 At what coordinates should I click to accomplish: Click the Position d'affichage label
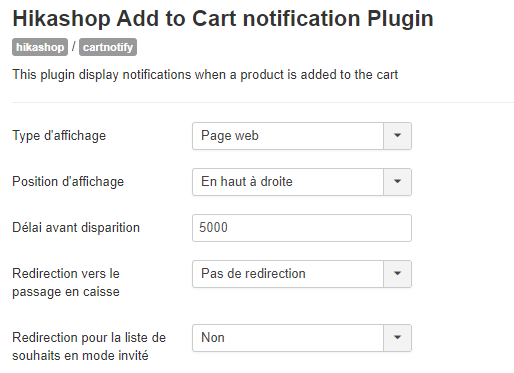pos(68,182)
